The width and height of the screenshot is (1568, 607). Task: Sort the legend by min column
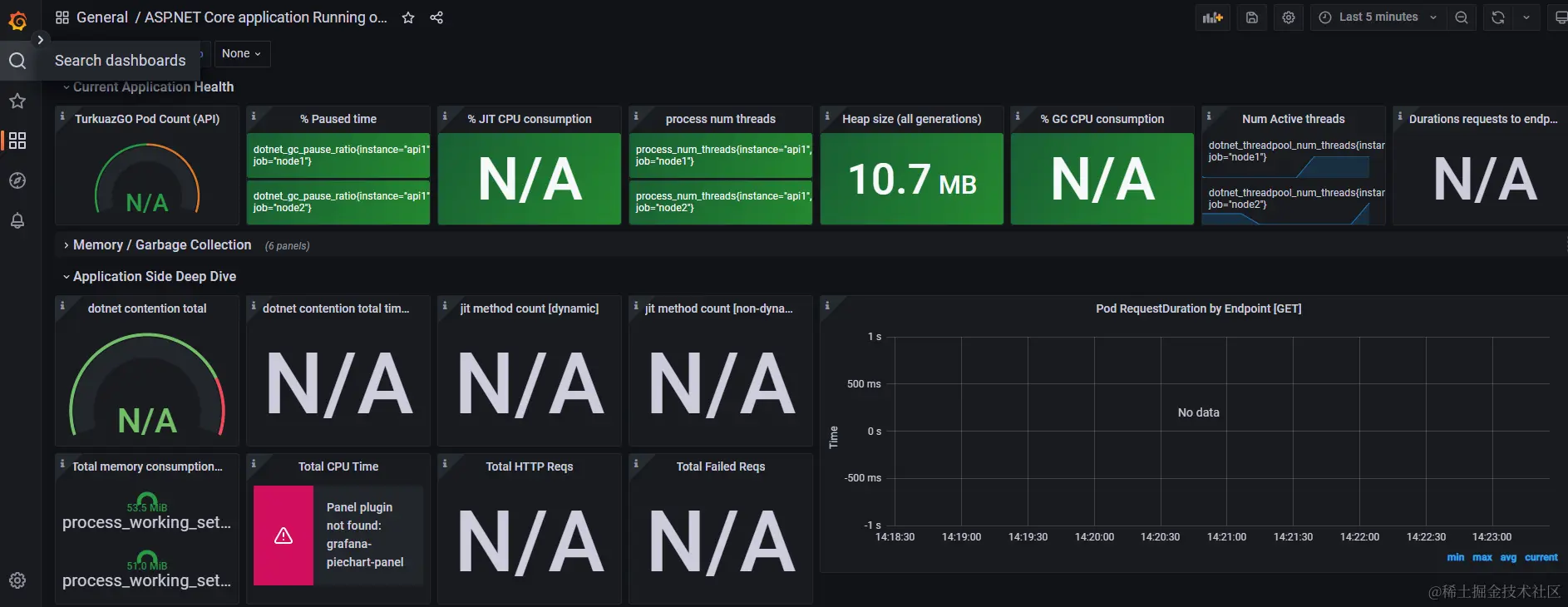(1456, 558)
